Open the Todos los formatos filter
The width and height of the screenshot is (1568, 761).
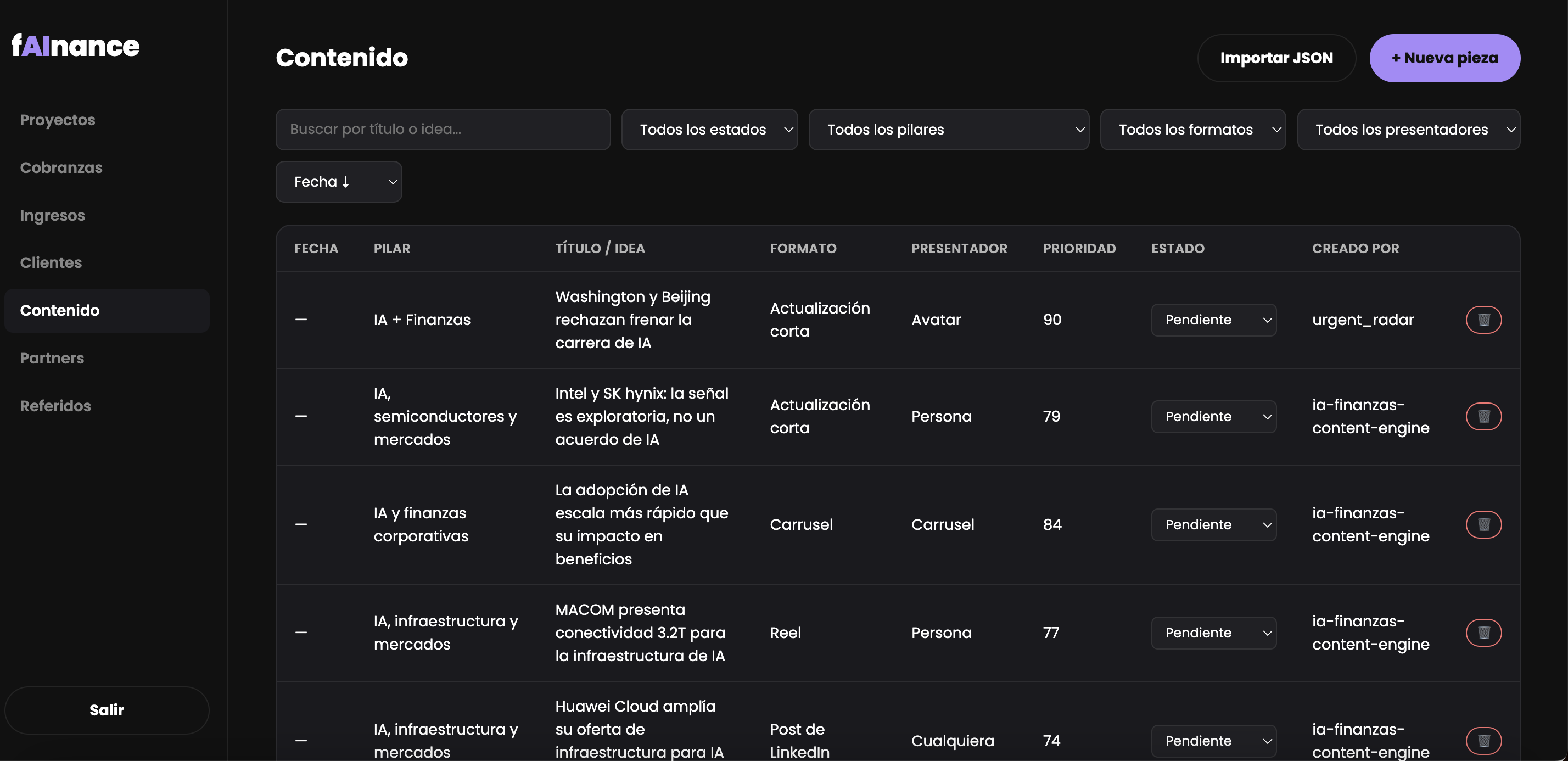[x=1192, y=130]
